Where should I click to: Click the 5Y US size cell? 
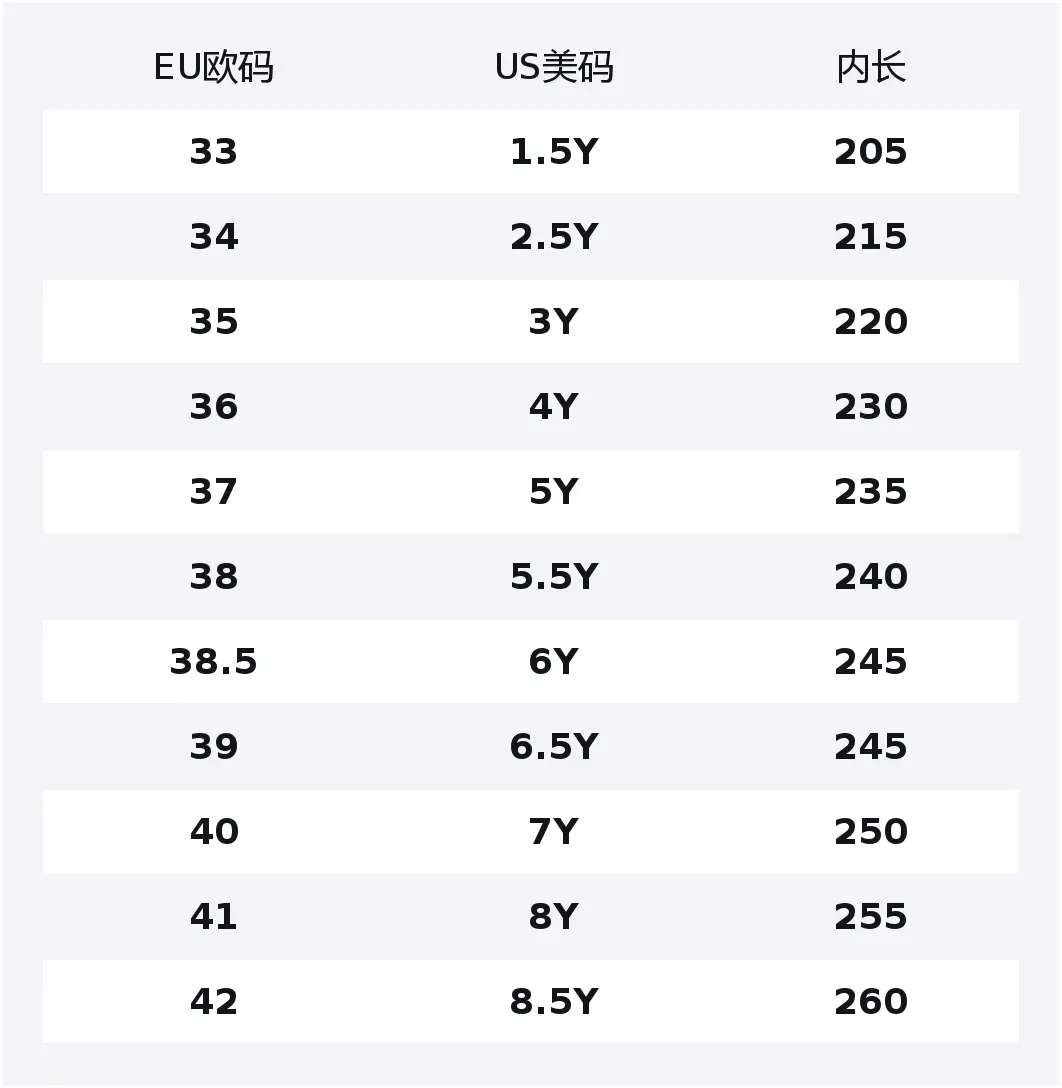553,492
